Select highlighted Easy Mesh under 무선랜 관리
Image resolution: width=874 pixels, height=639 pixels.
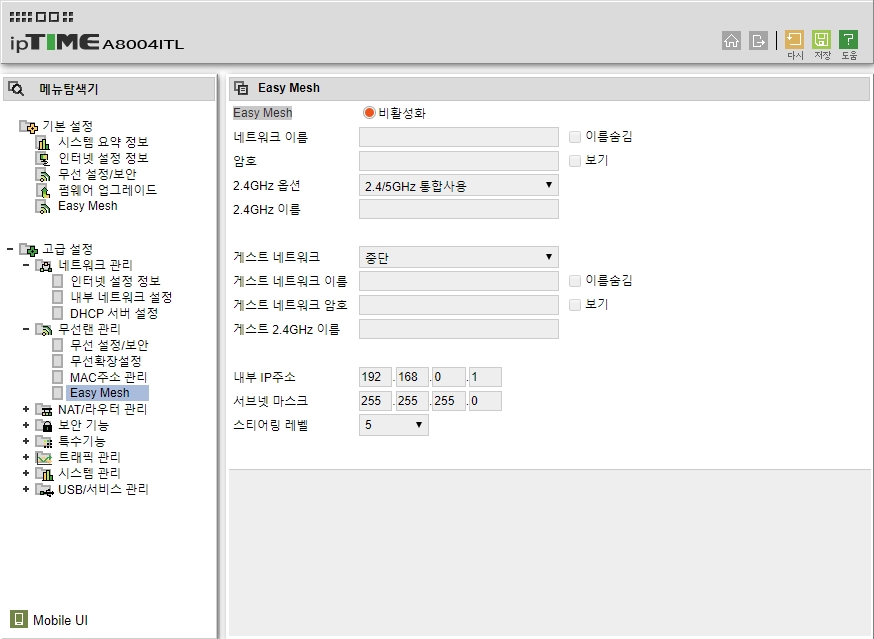coord(107,393)
